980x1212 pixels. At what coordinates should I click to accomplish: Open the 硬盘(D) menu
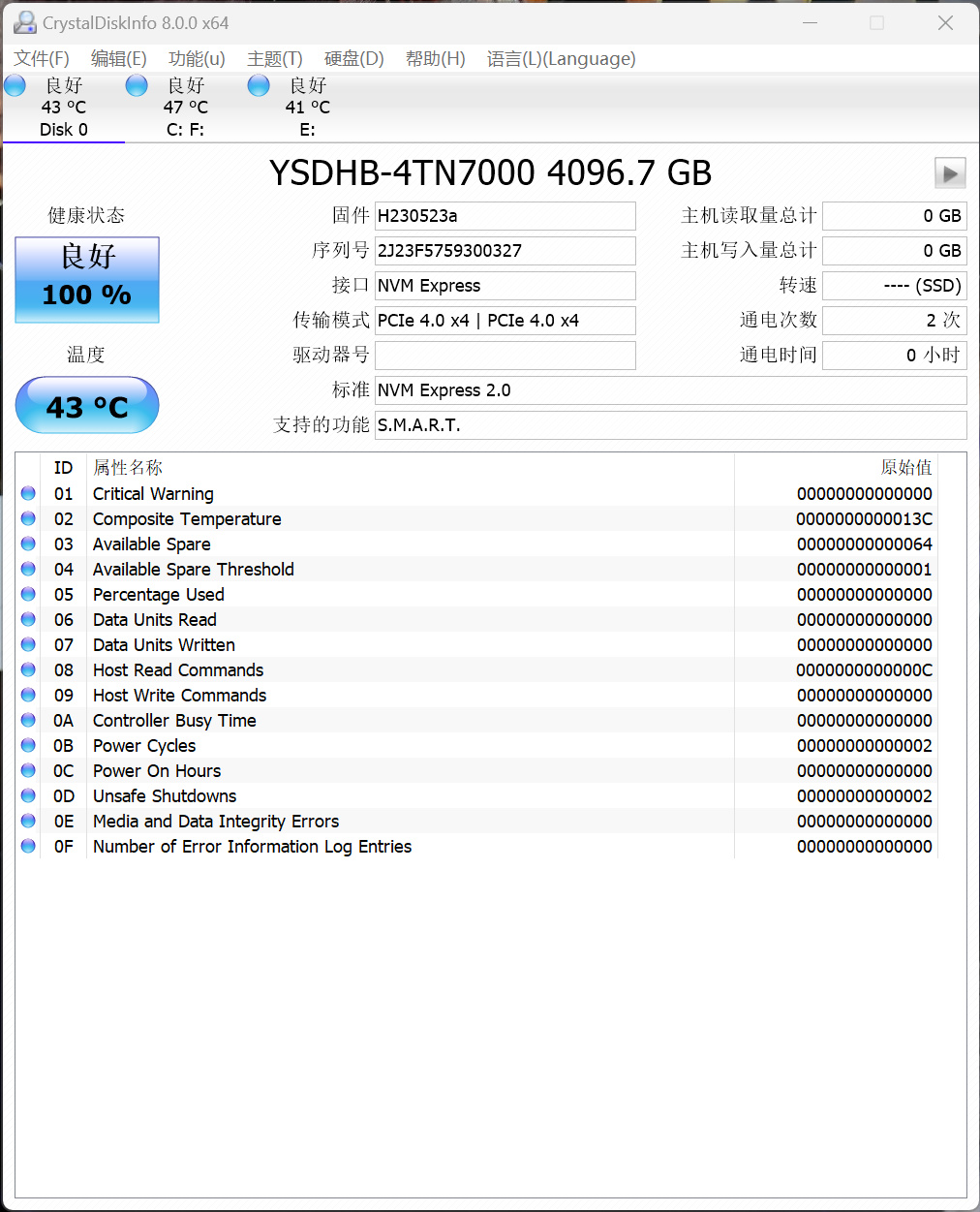click(353, 59)
